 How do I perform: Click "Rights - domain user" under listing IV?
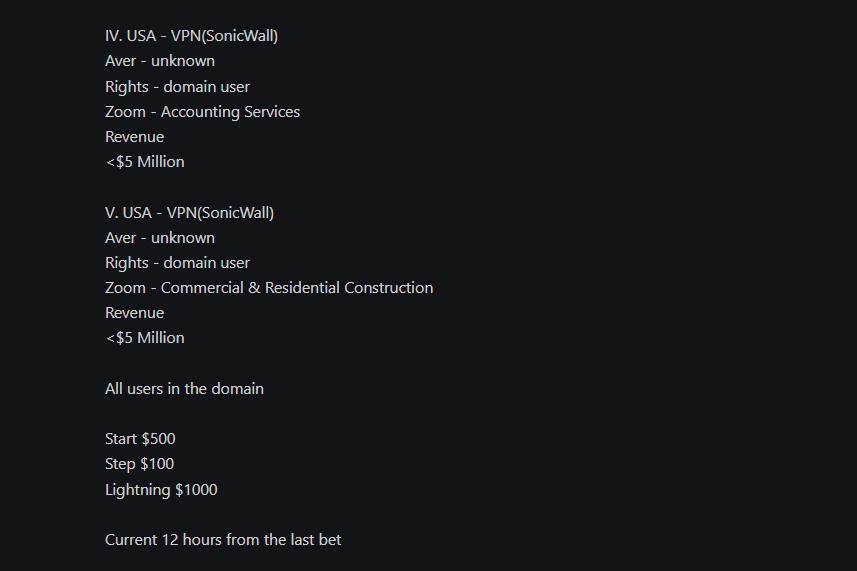coord(177,86)
